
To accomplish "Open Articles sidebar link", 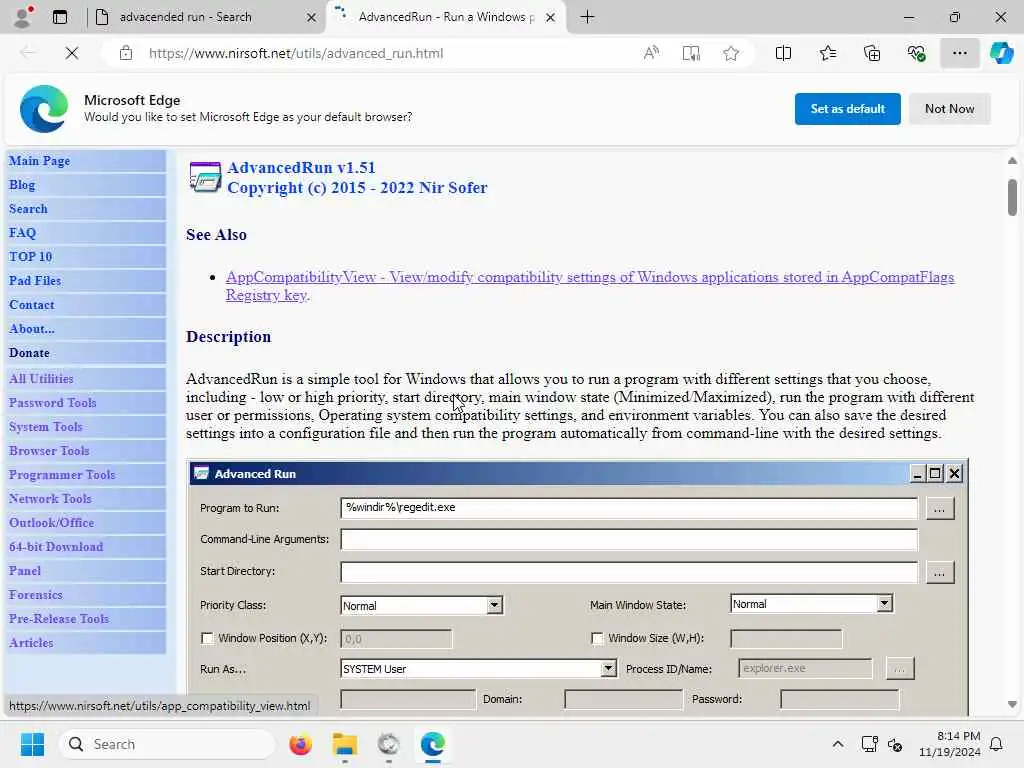I will [x=31, y=643].
